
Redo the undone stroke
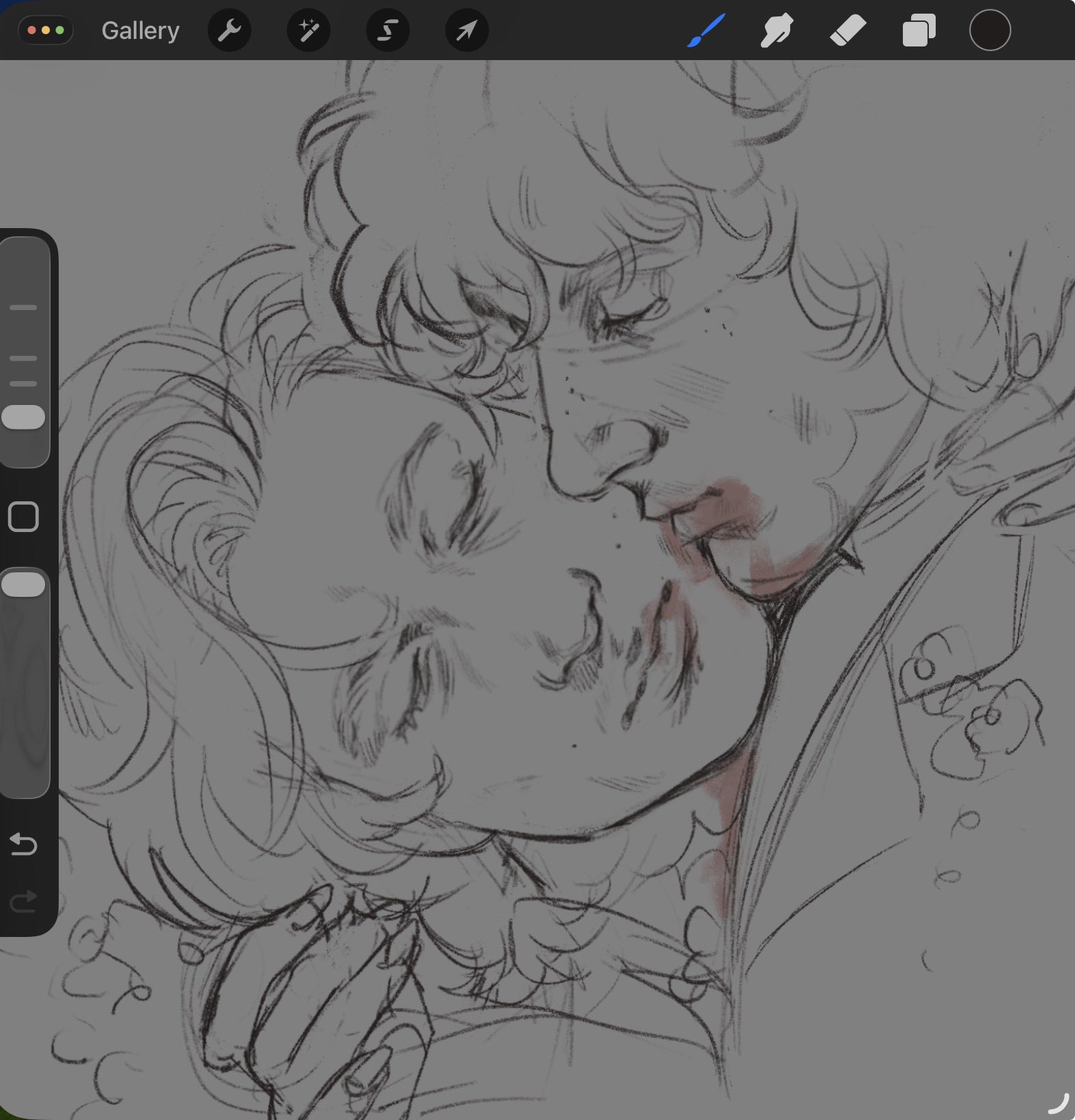[23, 901]
